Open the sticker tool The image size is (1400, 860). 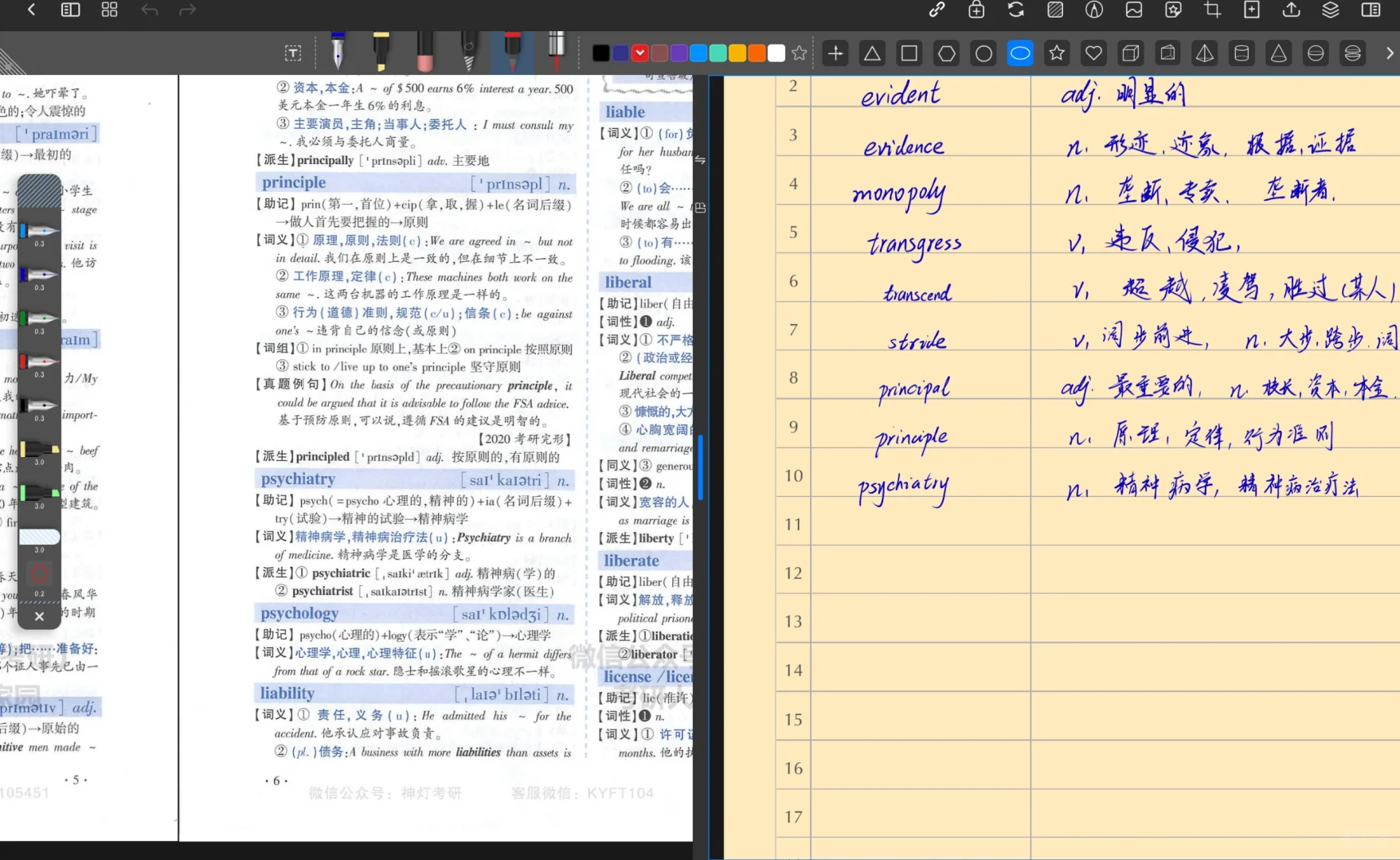[x=1172, y=10]
